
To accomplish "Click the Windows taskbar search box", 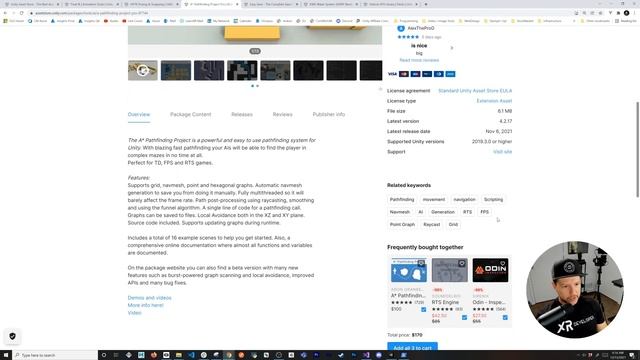I will point(55,355).
